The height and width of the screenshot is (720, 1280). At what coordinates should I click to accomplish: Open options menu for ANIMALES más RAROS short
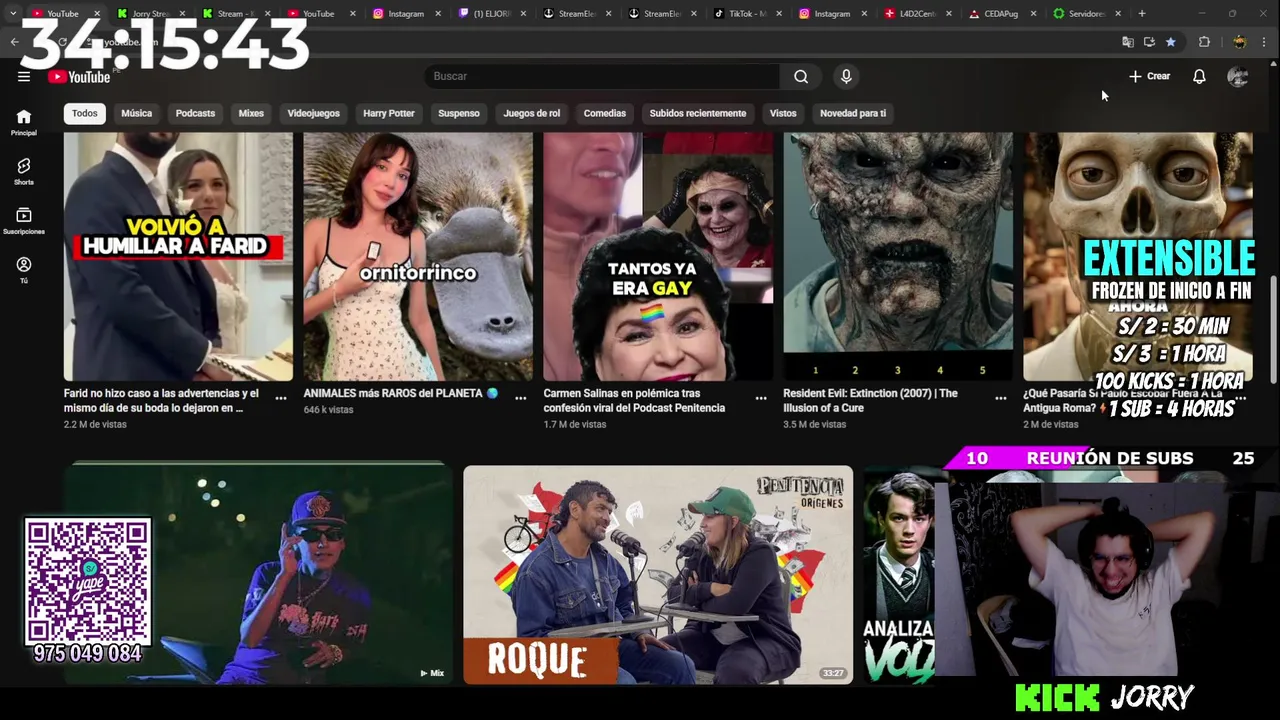(520, 398)
